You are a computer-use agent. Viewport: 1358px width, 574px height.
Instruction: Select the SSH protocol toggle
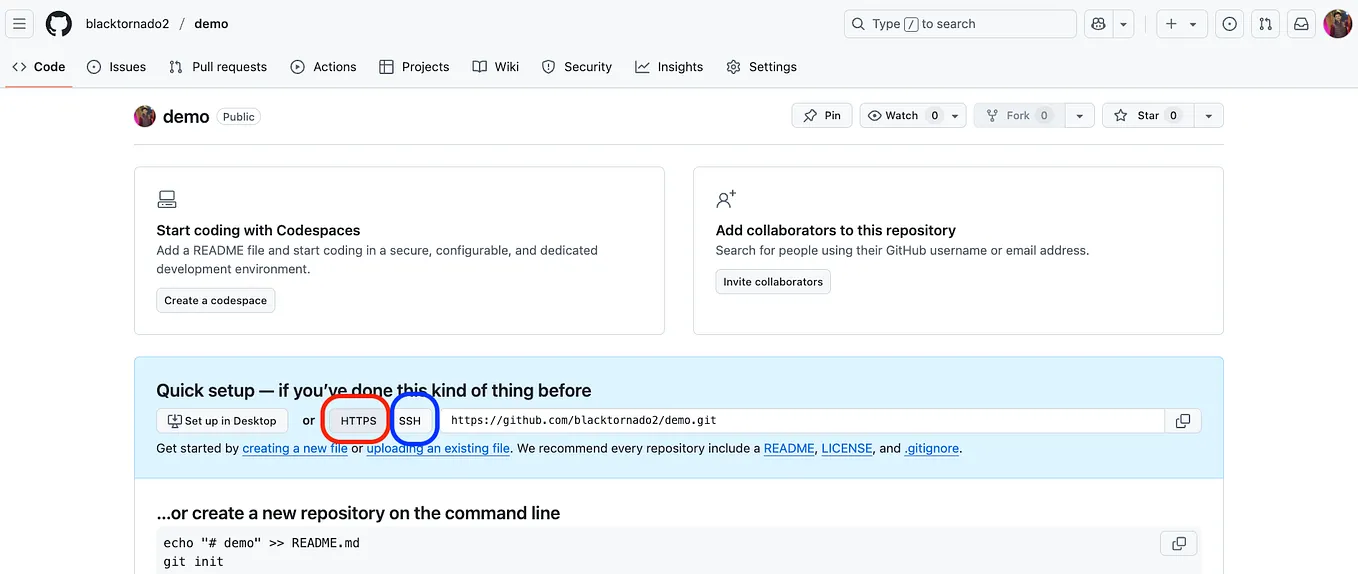(410, 421)
